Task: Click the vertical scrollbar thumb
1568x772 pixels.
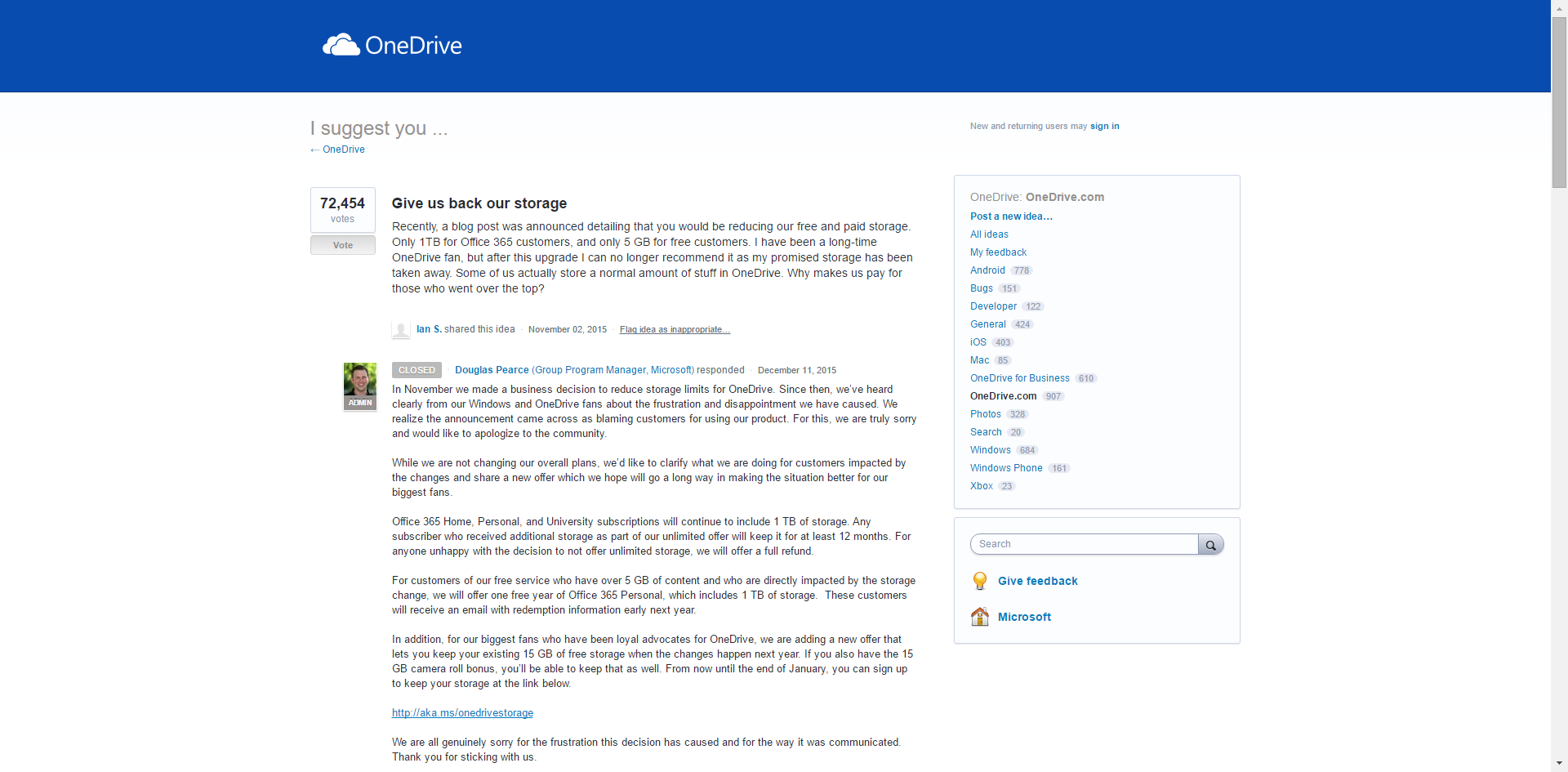Action: (x=1559, y=102)
